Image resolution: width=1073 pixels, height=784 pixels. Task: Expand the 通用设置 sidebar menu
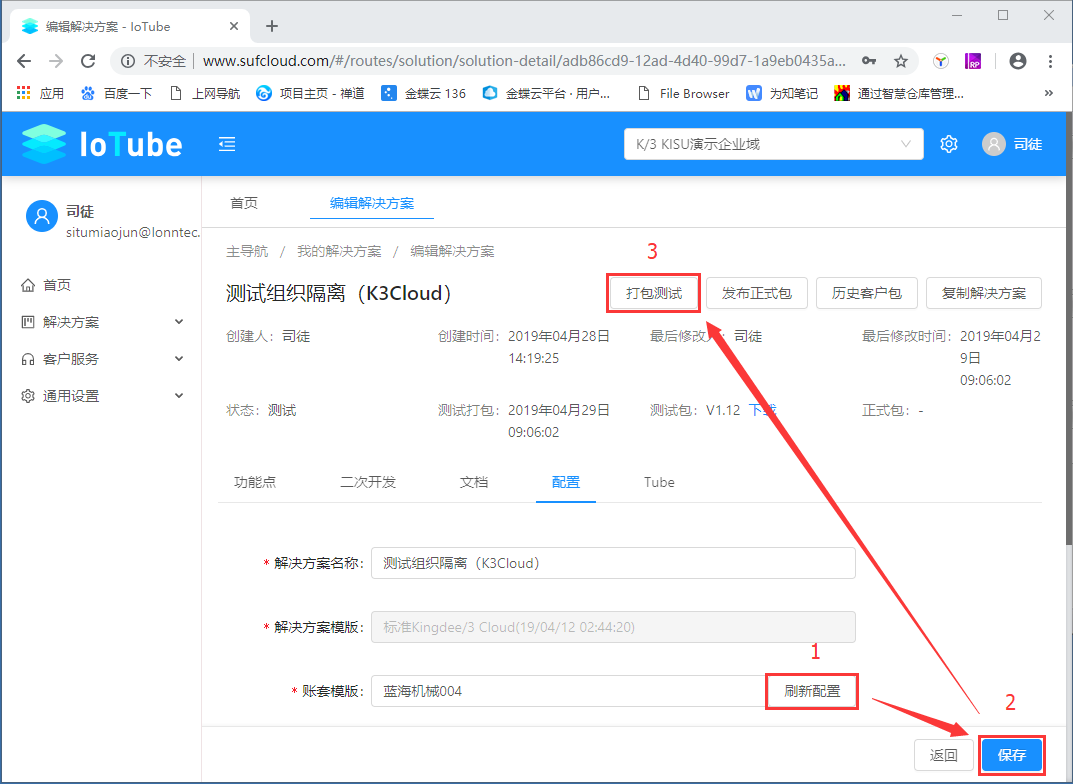click(179, 396)
